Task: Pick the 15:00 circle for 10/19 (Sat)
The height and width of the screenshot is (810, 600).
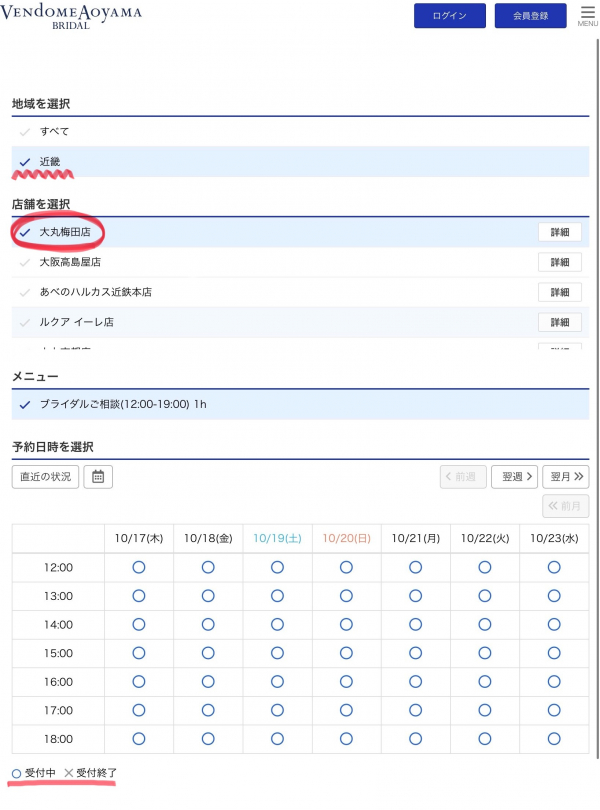Action: pyautogui.click(x=277, y=653)
